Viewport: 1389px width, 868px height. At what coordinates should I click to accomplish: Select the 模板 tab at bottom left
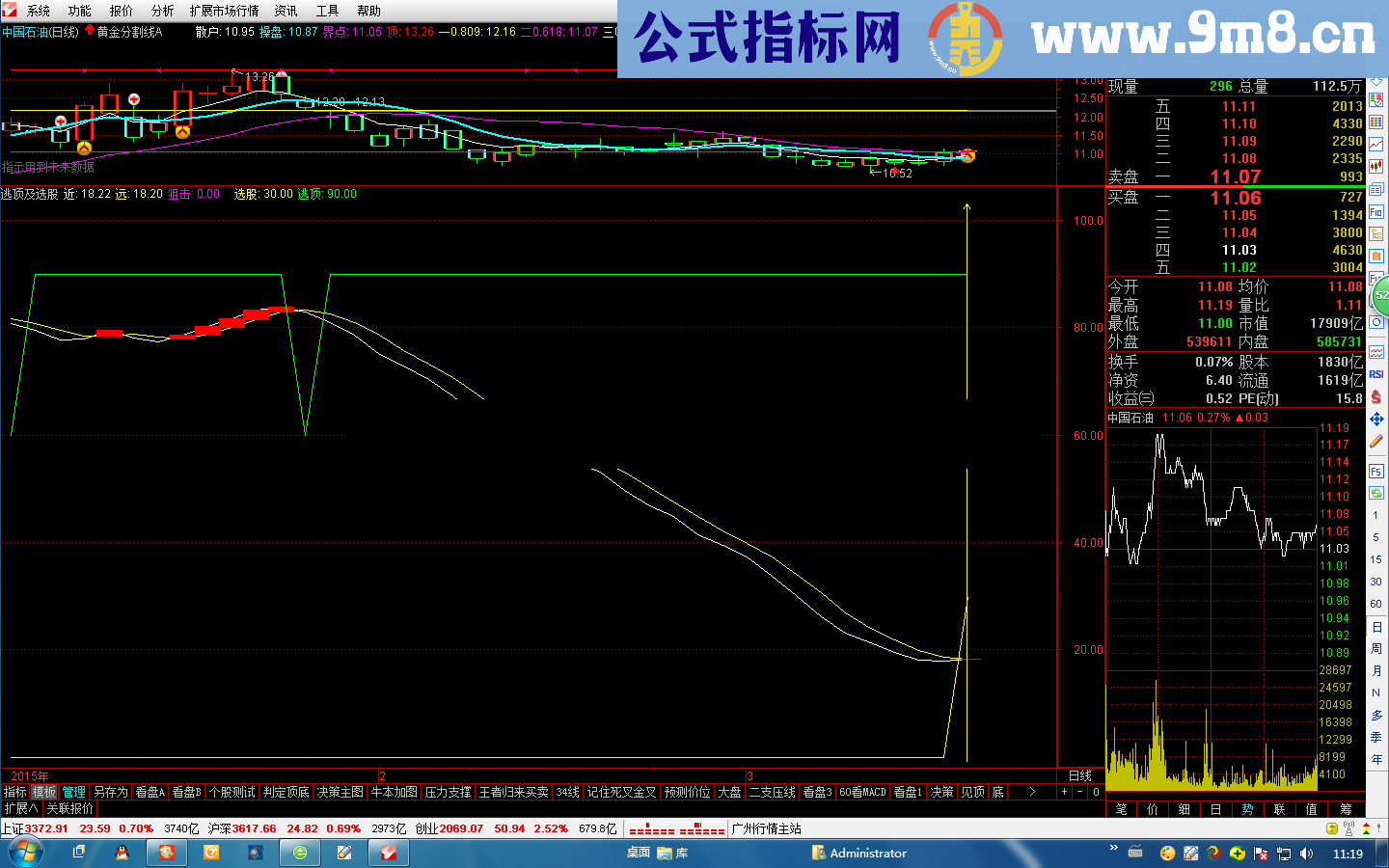coord(44,792)
